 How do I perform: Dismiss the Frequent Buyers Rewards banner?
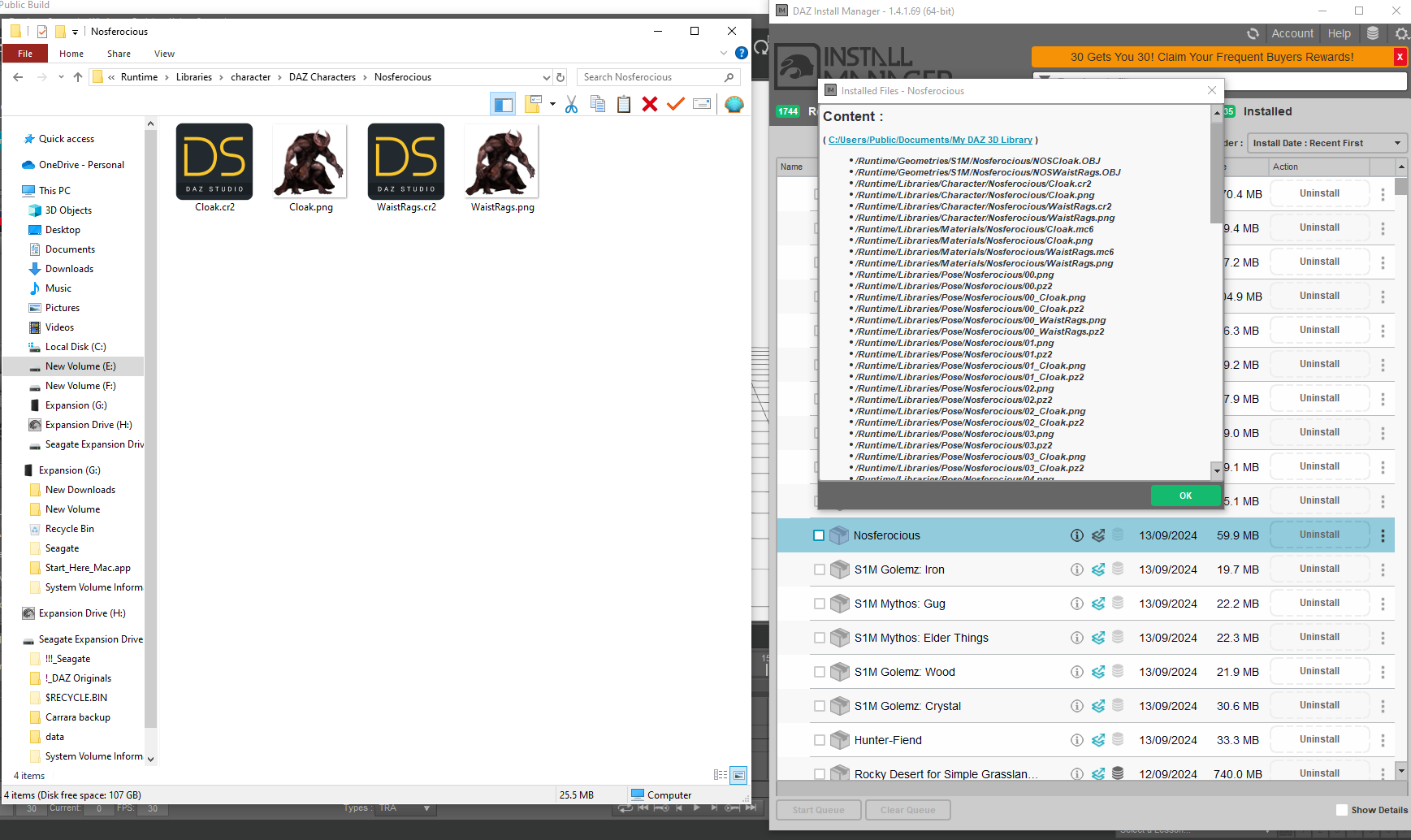coord(1400,57)
